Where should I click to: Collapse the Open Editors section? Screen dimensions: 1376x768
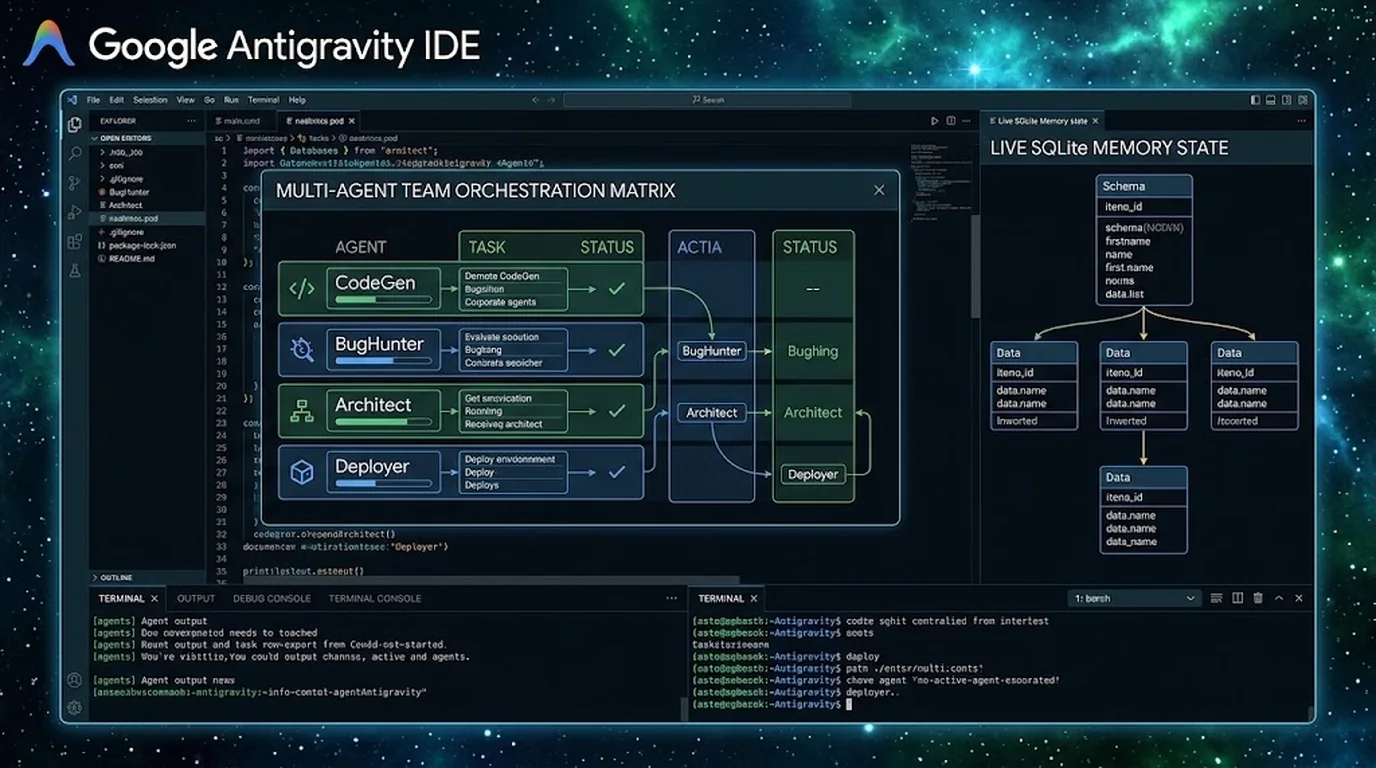(x=148, y=138)
